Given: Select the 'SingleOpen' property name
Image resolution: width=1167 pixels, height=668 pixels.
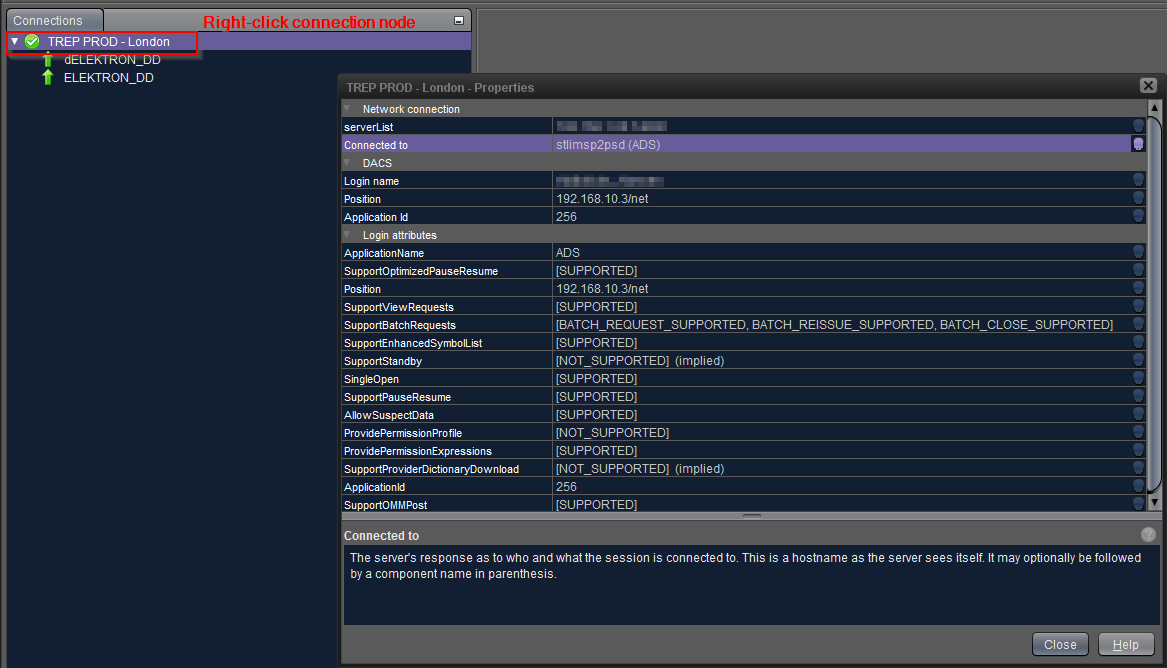Looking at the screenshot, I should click(371, 379).
